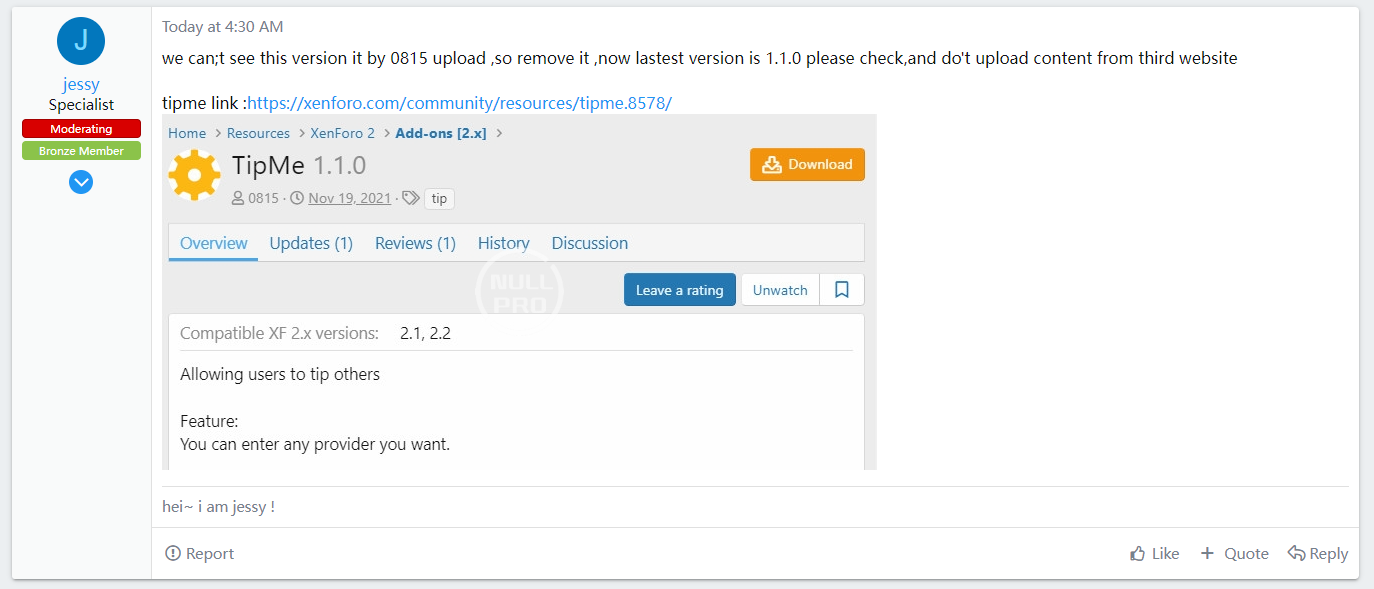Click 'You can enter any provider you want.' text
This screenshot has height=589, width=1374.
tap(315, 444)
